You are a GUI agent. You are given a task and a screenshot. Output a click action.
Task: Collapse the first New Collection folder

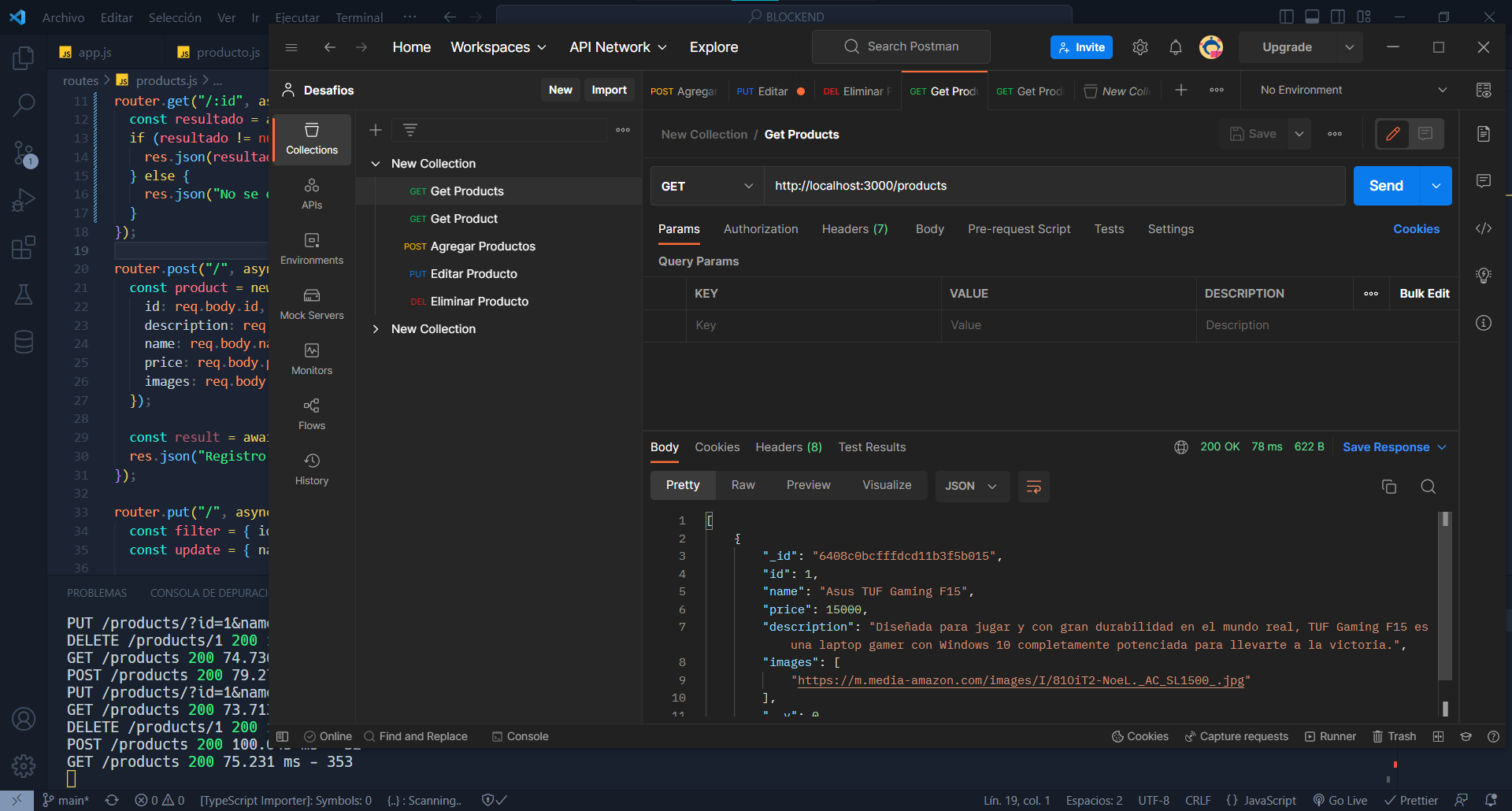click(376, 164)
